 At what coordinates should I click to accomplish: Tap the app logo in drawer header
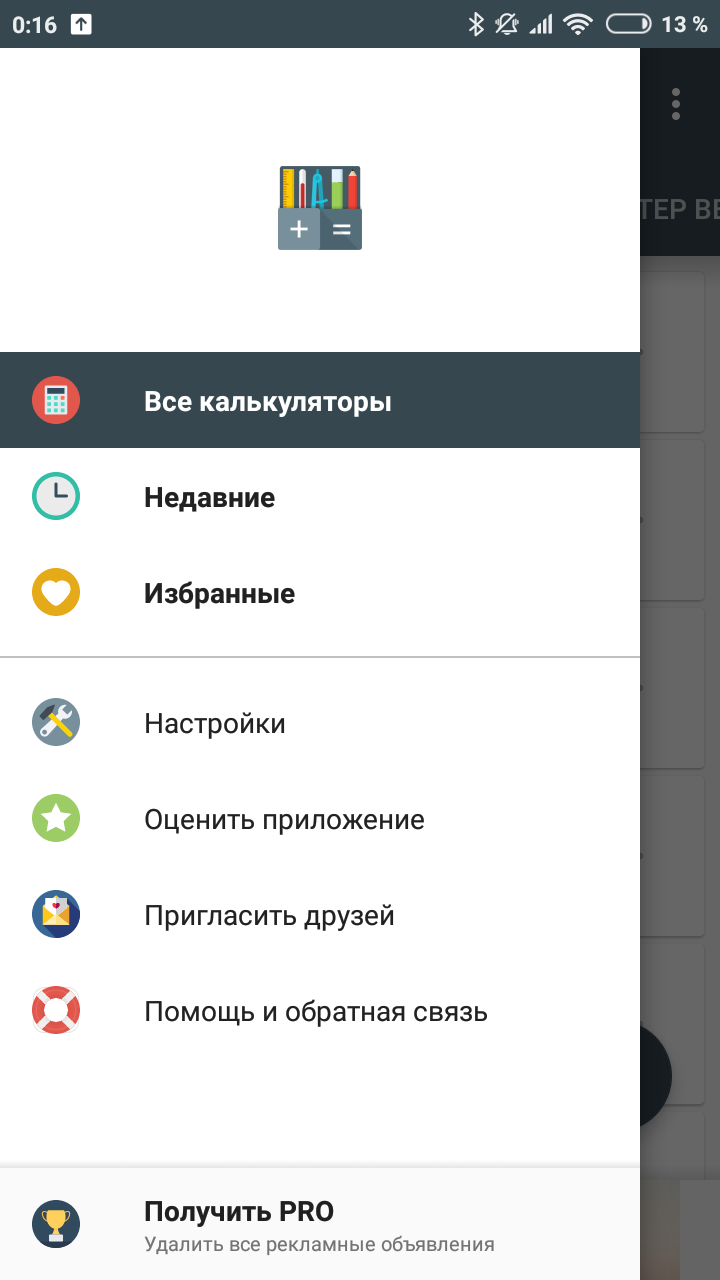point(320,207)
